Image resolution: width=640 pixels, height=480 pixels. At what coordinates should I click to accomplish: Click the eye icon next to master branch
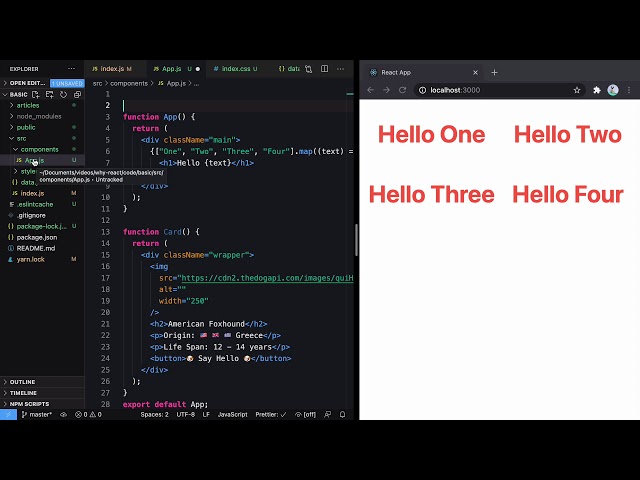click(63, 414)
